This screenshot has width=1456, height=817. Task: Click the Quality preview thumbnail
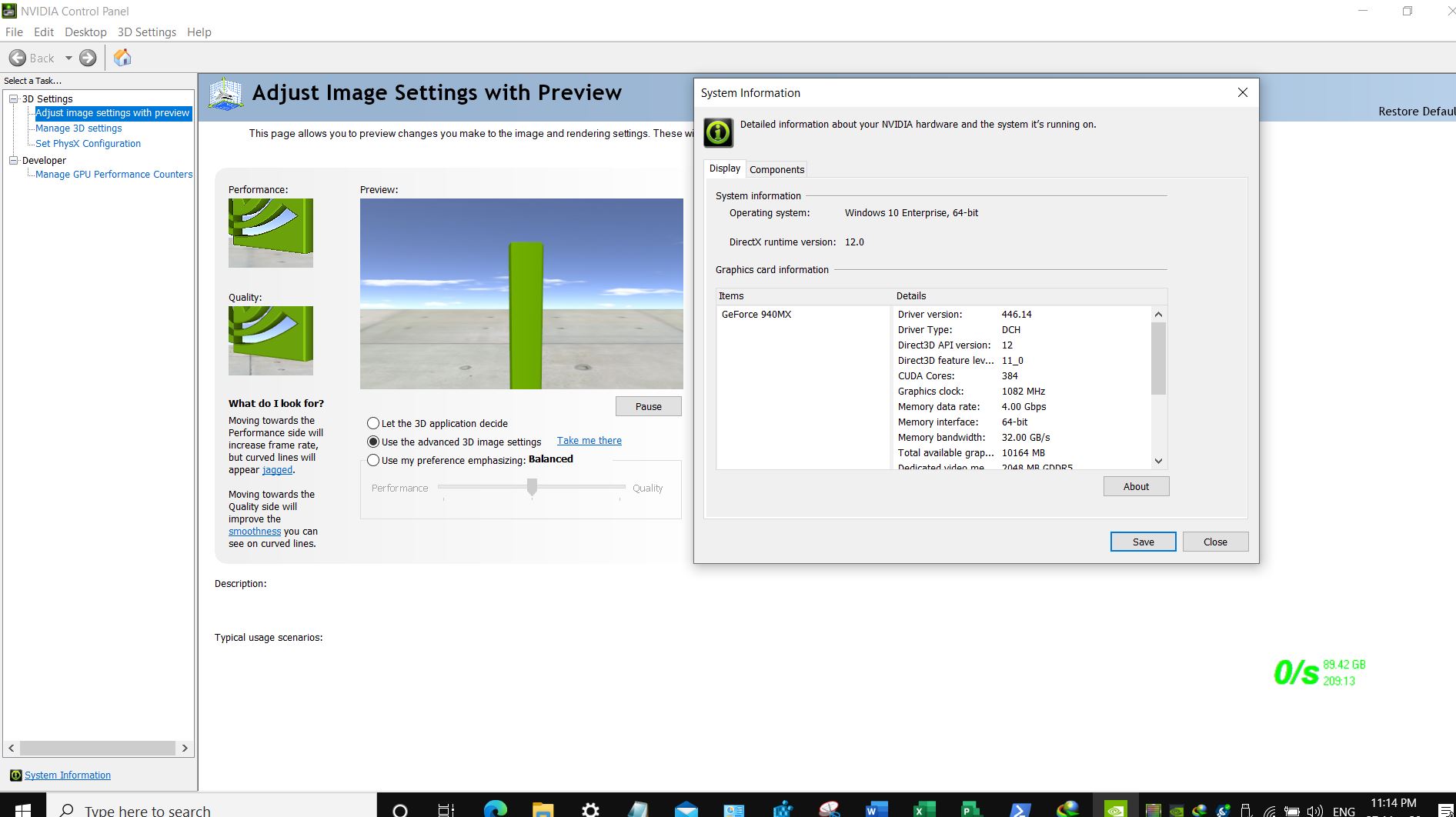coord(271,341)
